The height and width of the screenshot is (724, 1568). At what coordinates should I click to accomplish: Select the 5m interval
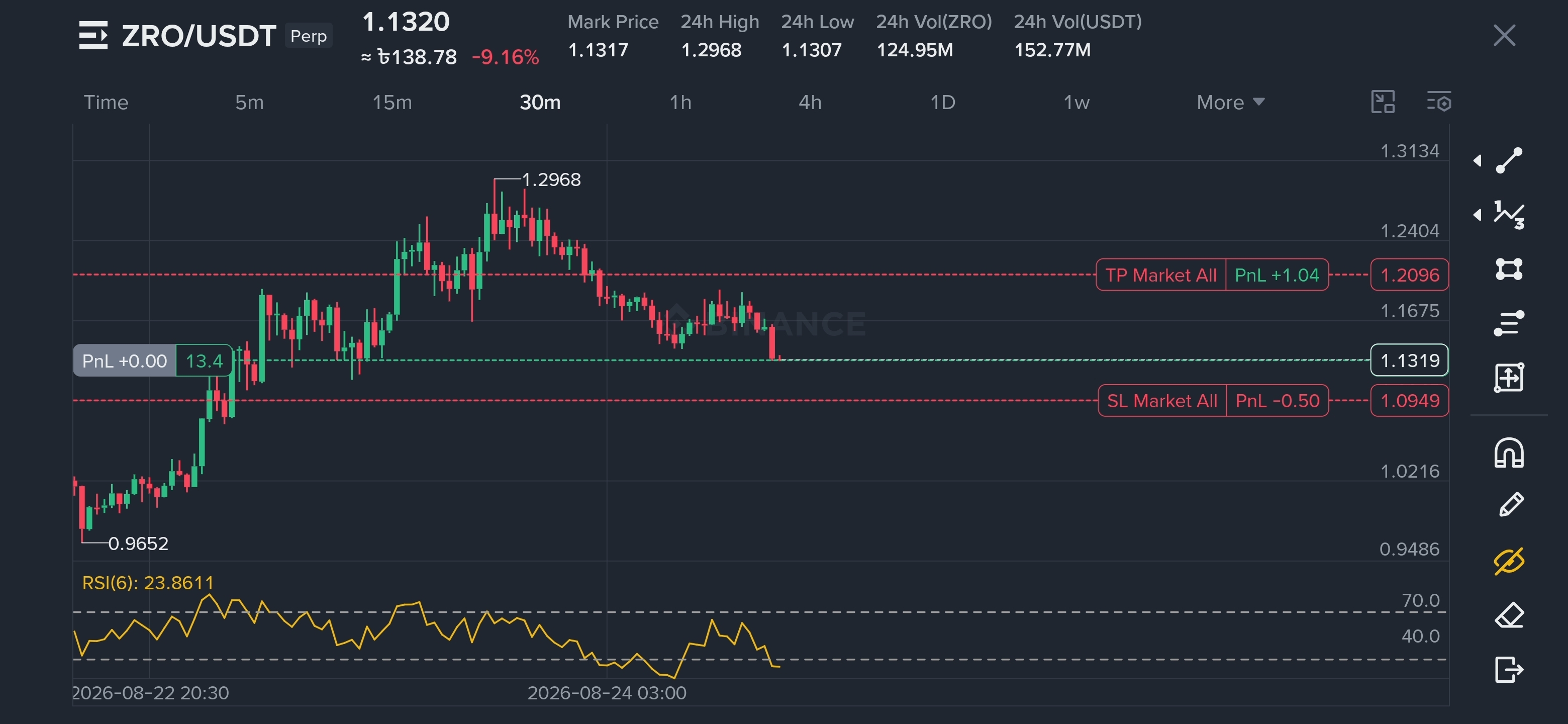click(250, 102)
